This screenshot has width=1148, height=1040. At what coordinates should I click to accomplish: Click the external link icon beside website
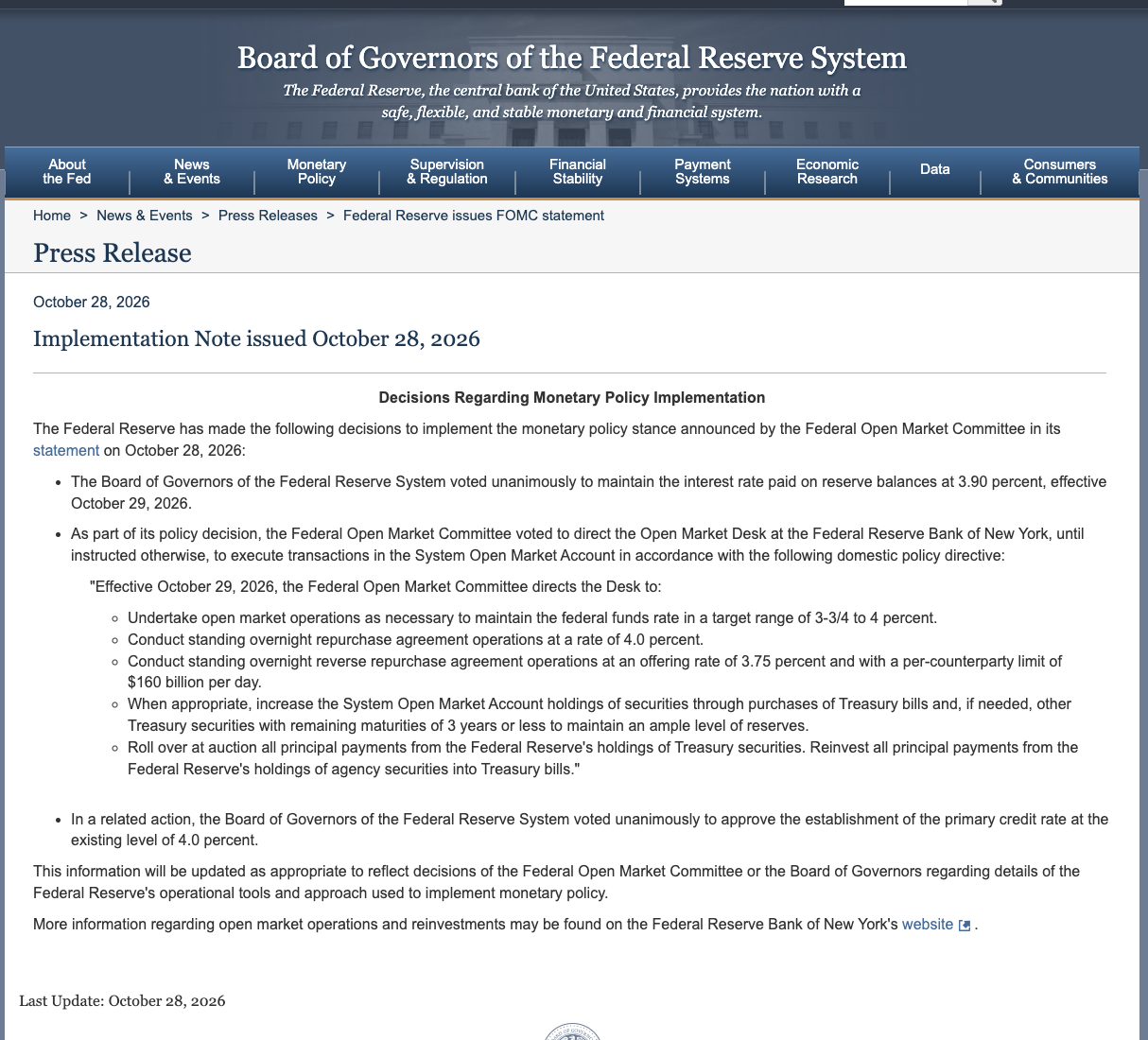tap(965, 926)
